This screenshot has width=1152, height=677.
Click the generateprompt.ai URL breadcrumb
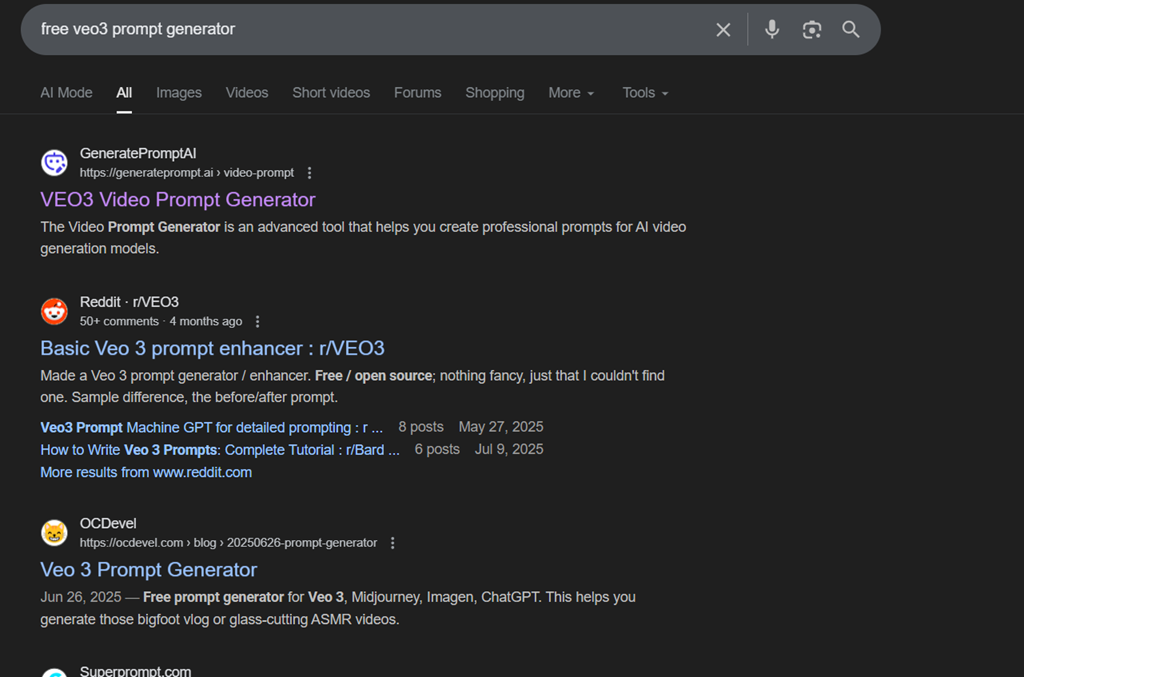point(187,173)
